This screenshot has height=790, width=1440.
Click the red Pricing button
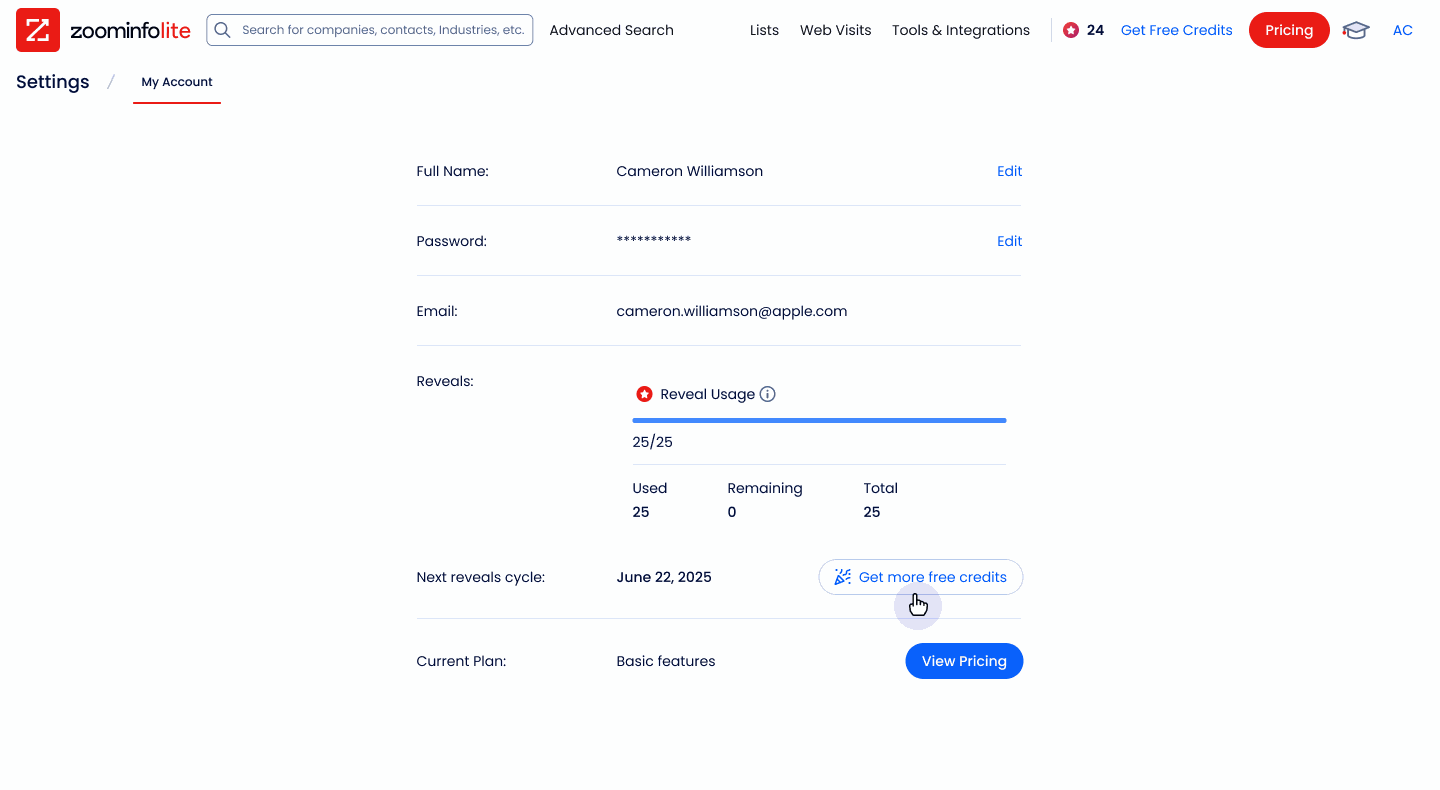click(x=1289, y=30)
